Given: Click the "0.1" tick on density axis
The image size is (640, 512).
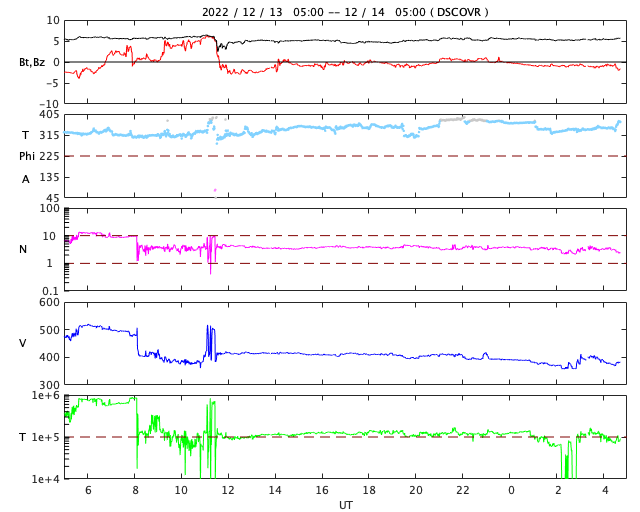Looking at the screenshot, I should pos(51,291).
